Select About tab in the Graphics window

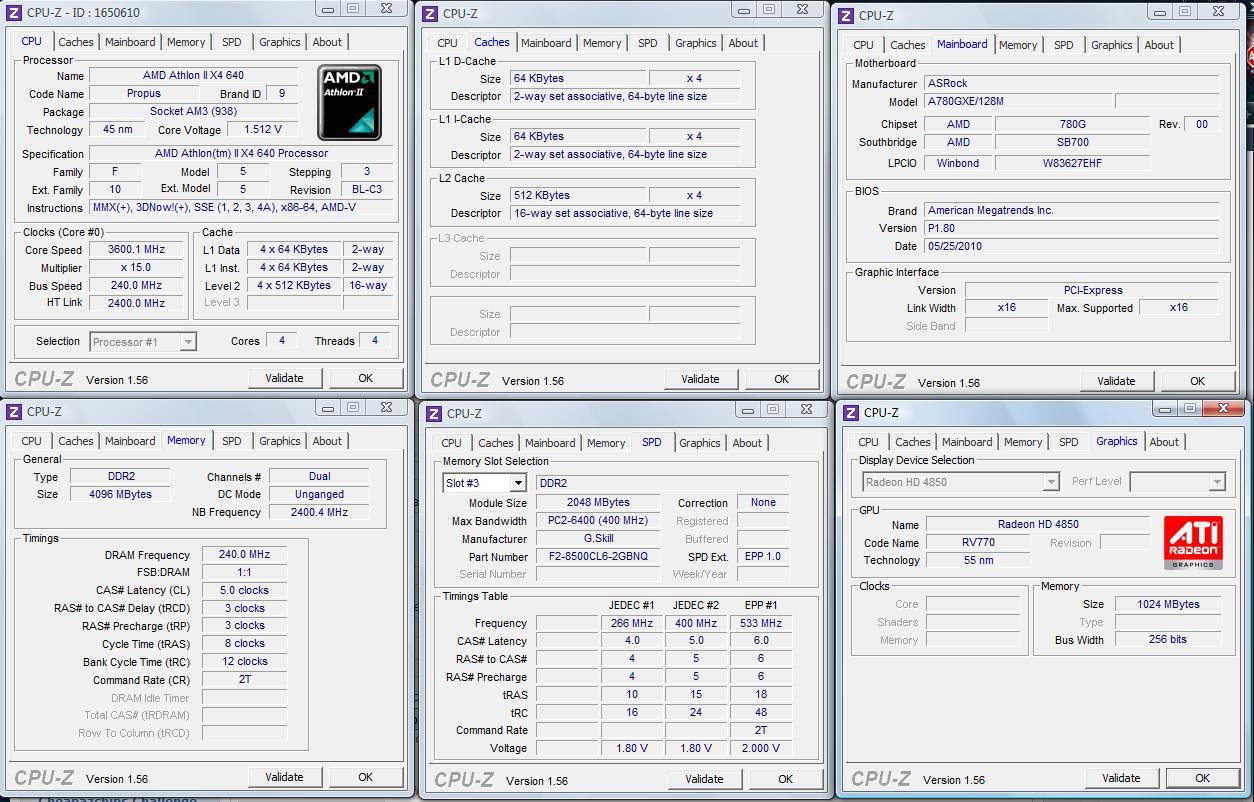click(x=1164, y=442)
